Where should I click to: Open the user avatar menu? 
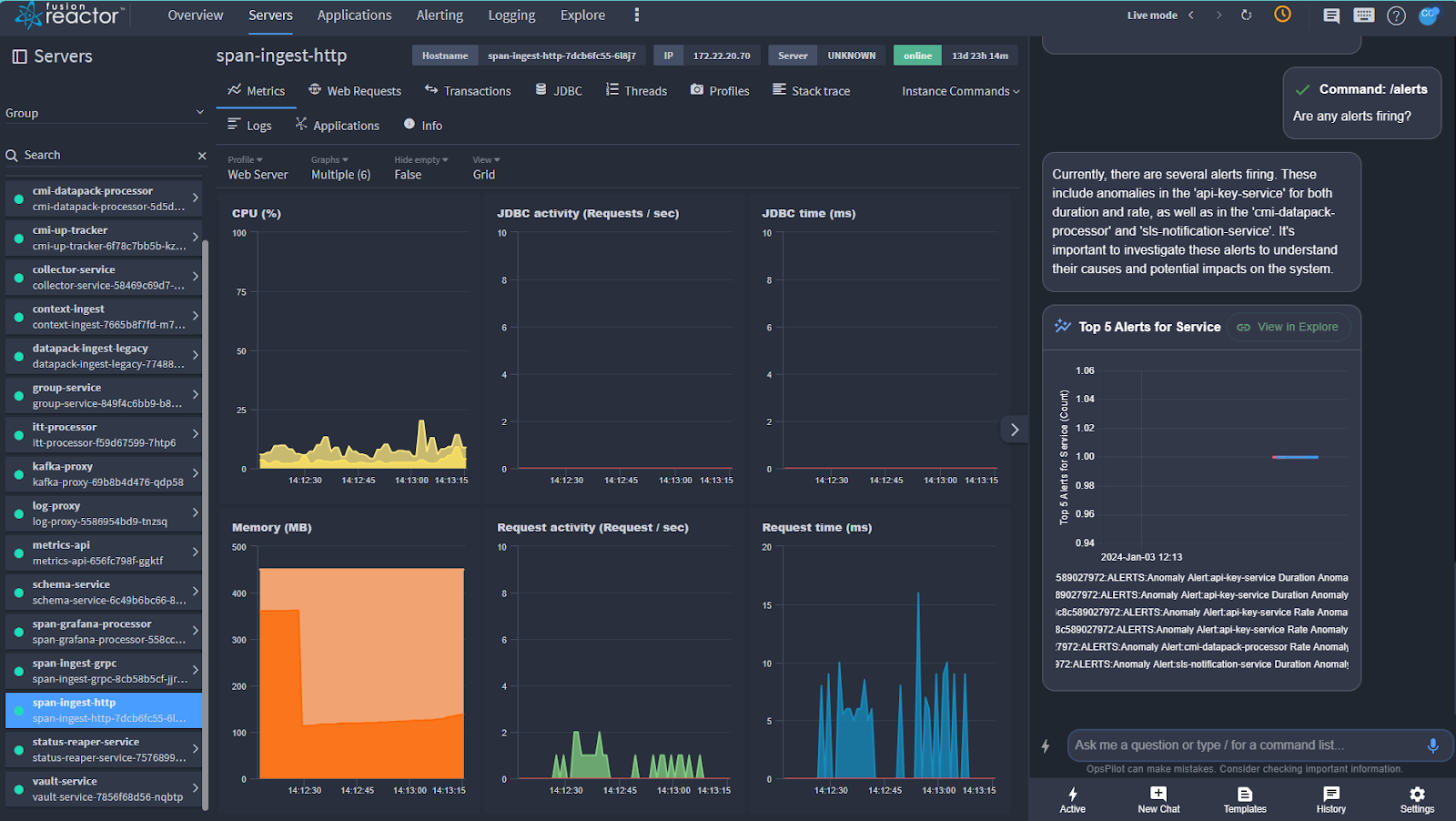(x=1429, y=15)
